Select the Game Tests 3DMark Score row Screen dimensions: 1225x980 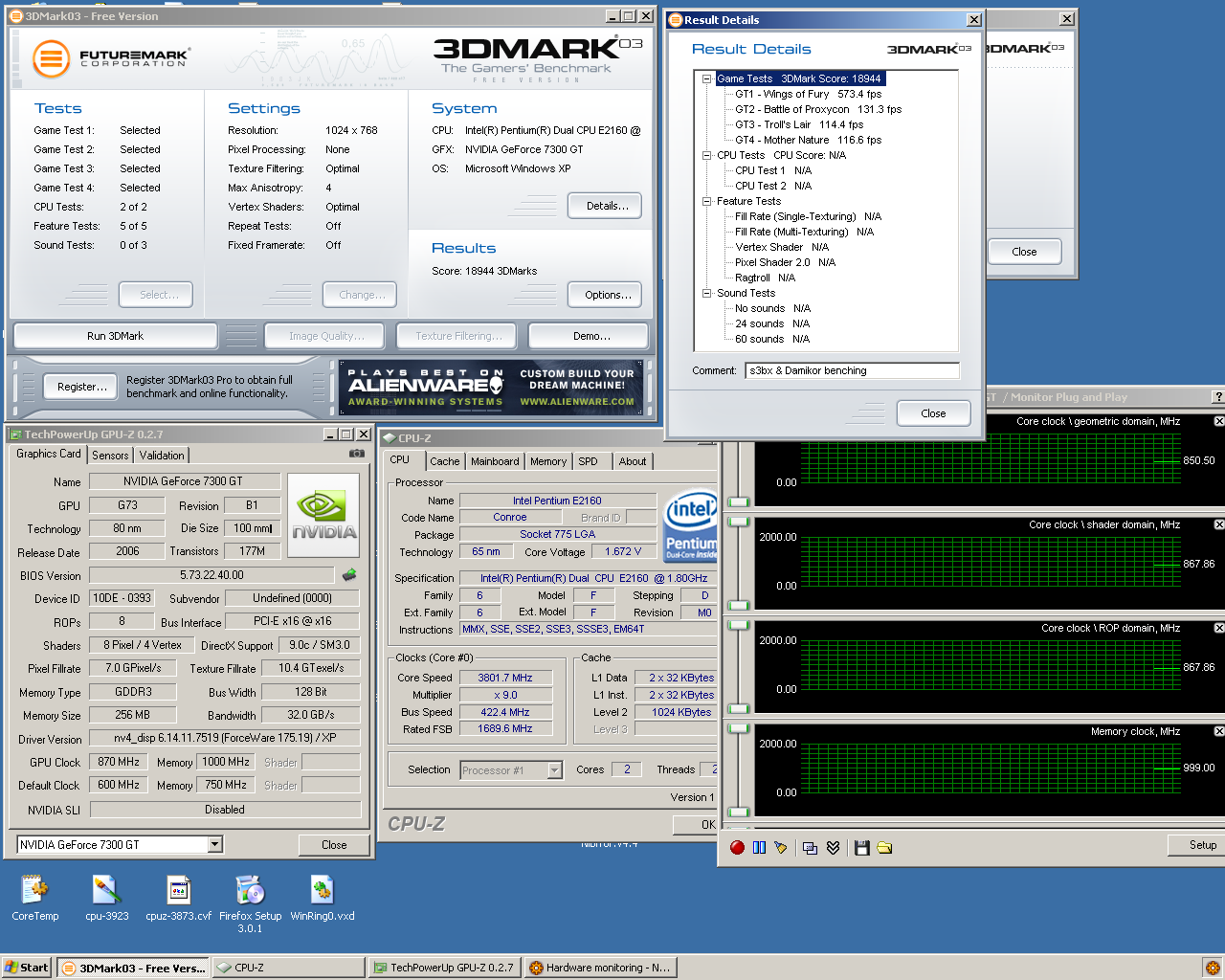(799, 78)
